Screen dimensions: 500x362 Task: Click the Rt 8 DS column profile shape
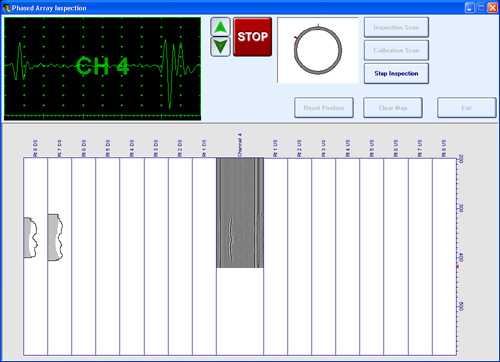(30, 237)
